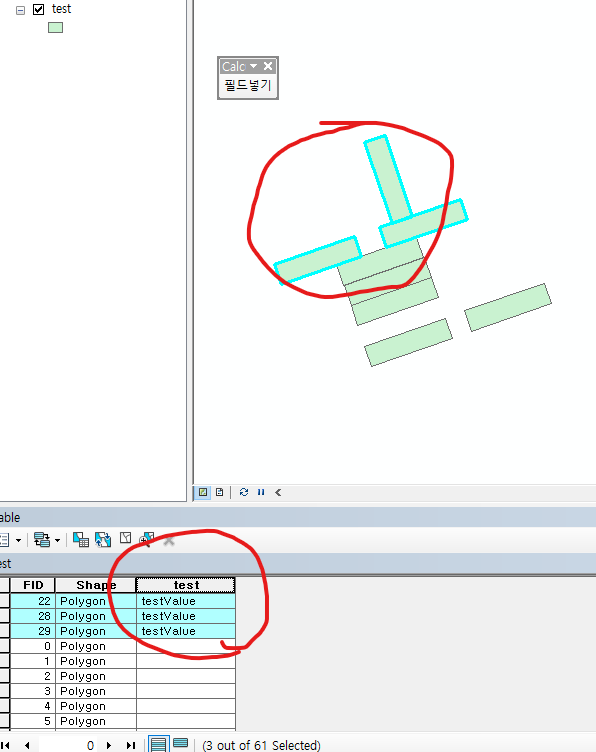Click Select By Attributes icon
The width and height of the screenshot is (596, 752).
pyautogui.click(x=81, y=540)
